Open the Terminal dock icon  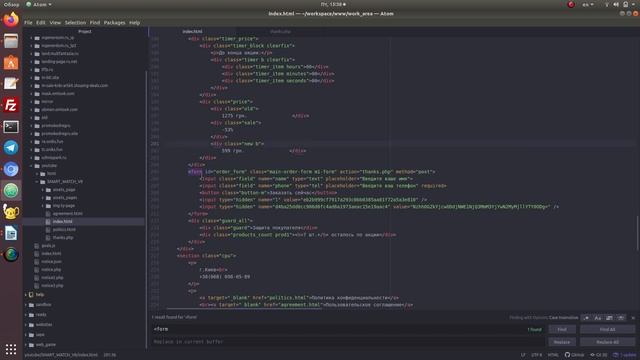(x=11, y=127)
